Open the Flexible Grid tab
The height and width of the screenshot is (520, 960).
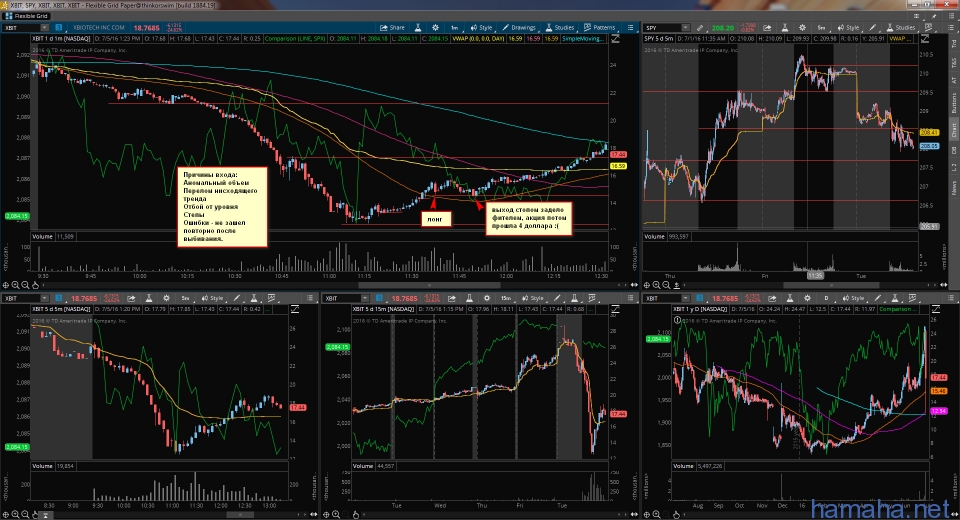tap(26, 16)
